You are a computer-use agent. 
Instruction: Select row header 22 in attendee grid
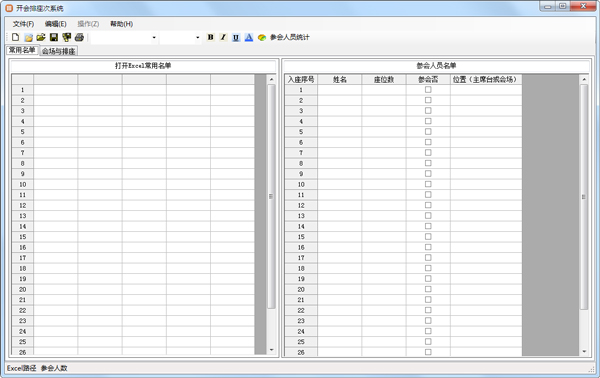pos(301,310)
